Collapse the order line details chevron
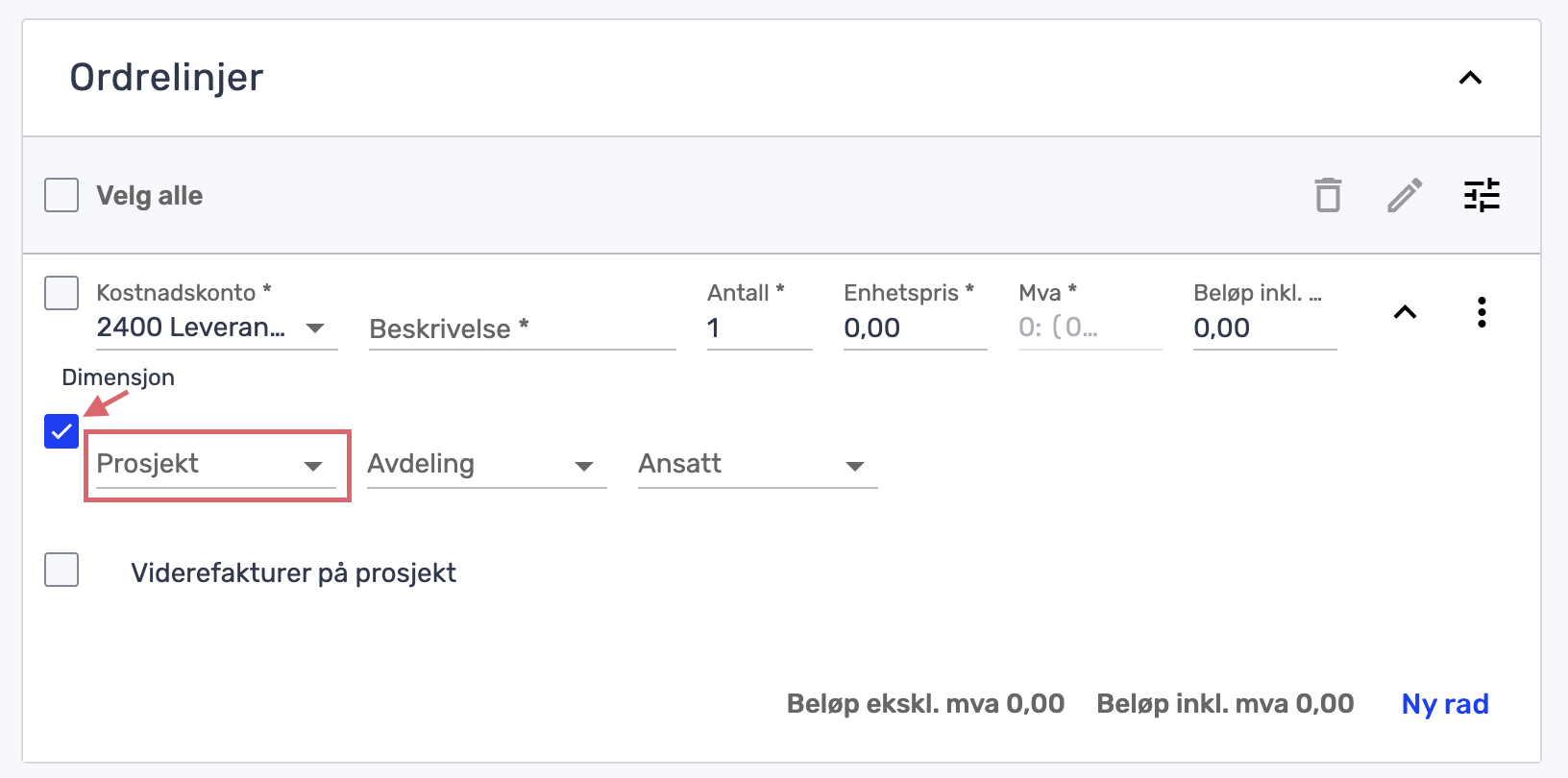1568x778 pixels. point(1405,312)
